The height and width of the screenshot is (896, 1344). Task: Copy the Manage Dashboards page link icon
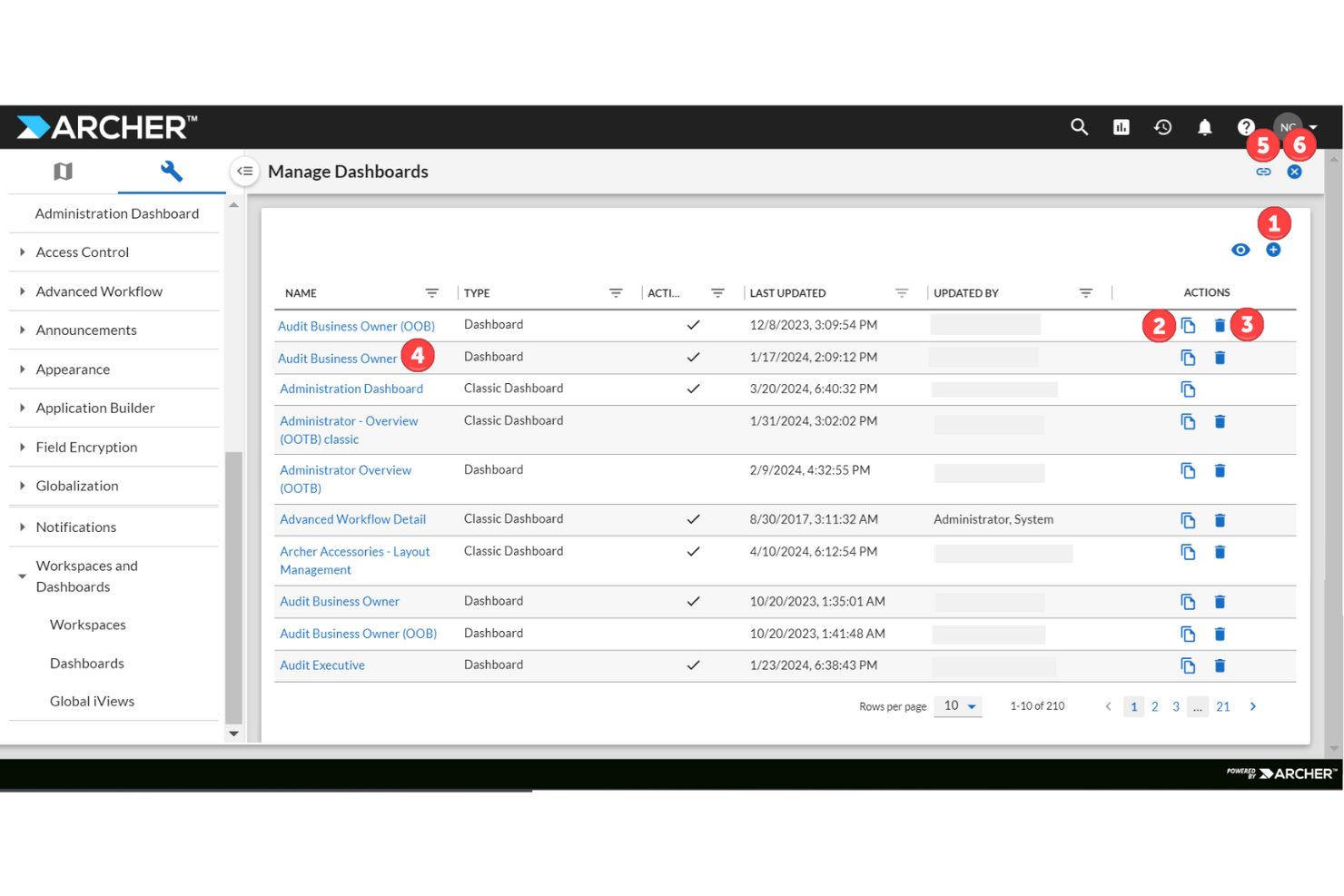point(1263,171)
